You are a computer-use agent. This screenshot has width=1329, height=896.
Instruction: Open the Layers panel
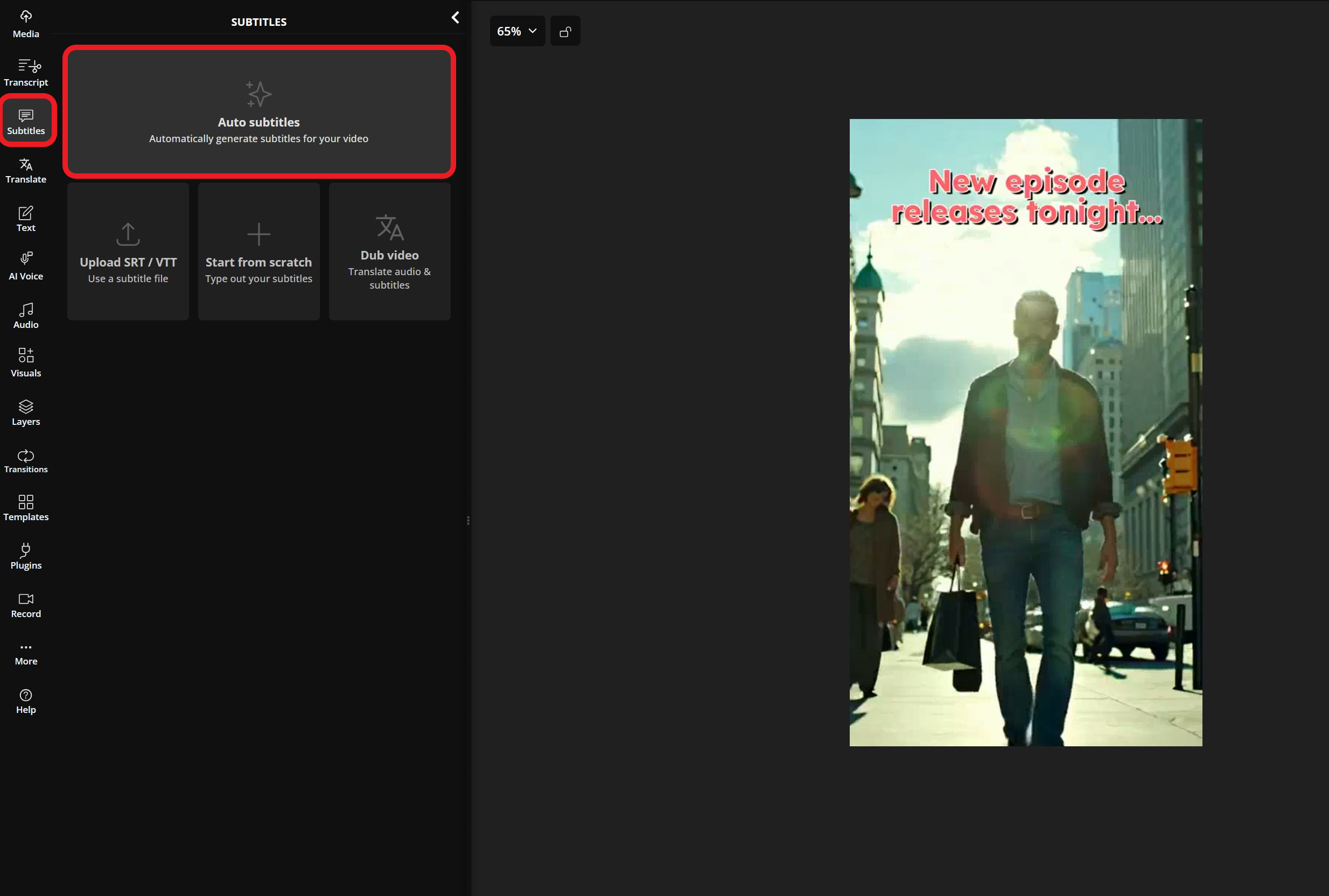pos(26,411)
